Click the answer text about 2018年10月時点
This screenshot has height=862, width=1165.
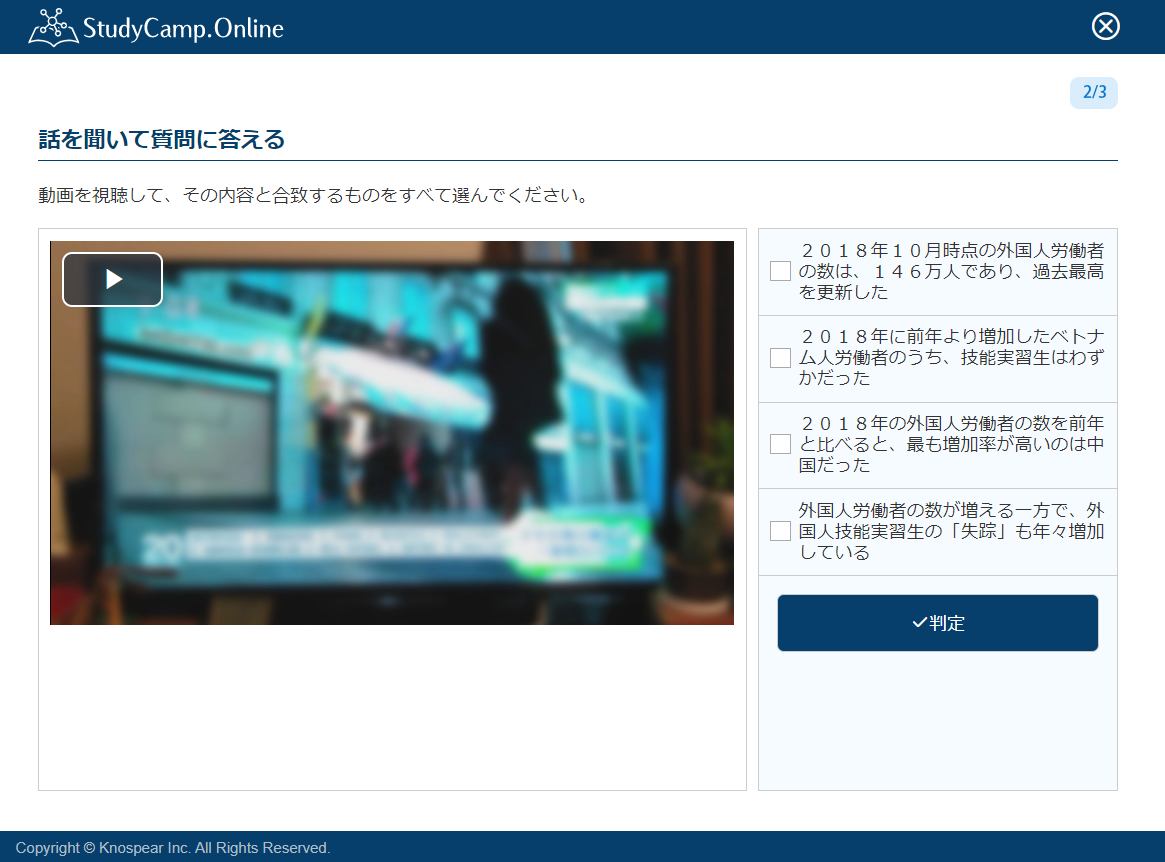pyautogui.click(x=951, y=271)
